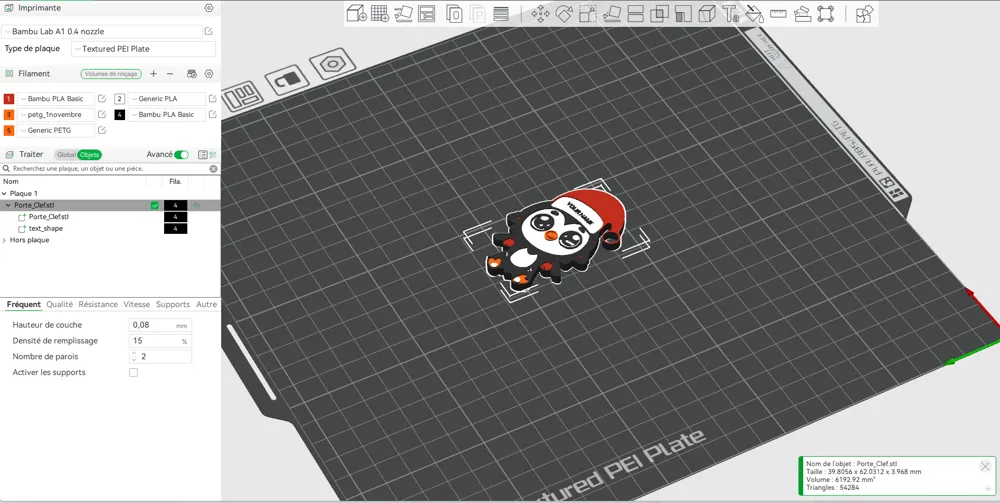Open filament settings gear icon
The height and width of the screenshot is (503, 1000).
coord(209,74)
